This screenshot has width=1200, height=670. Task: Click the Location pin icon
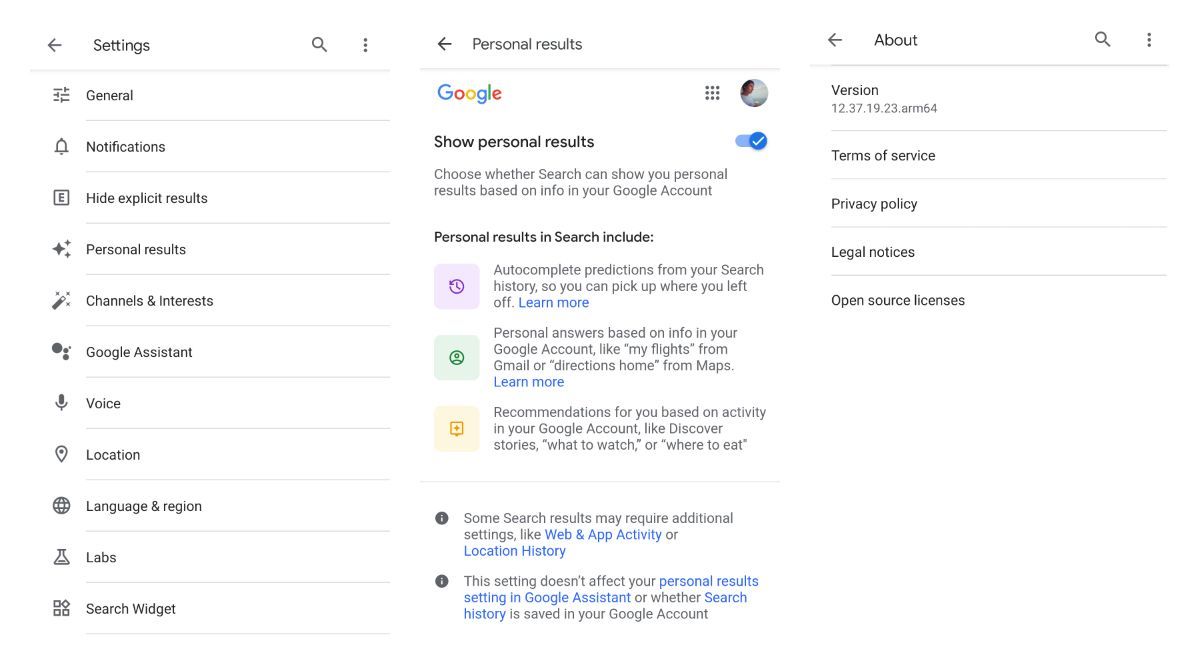click(60, 454)
